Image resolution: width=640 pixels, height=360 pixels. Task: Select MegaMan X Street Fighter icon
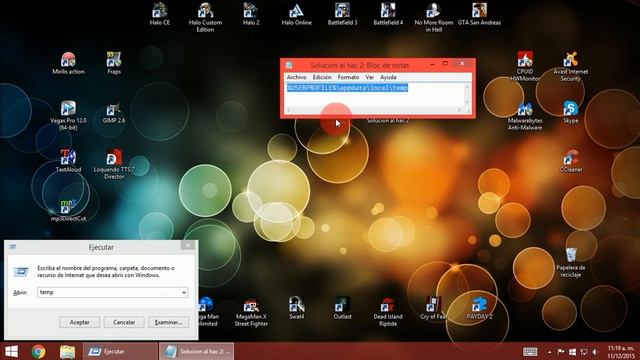tap(251, 311)
